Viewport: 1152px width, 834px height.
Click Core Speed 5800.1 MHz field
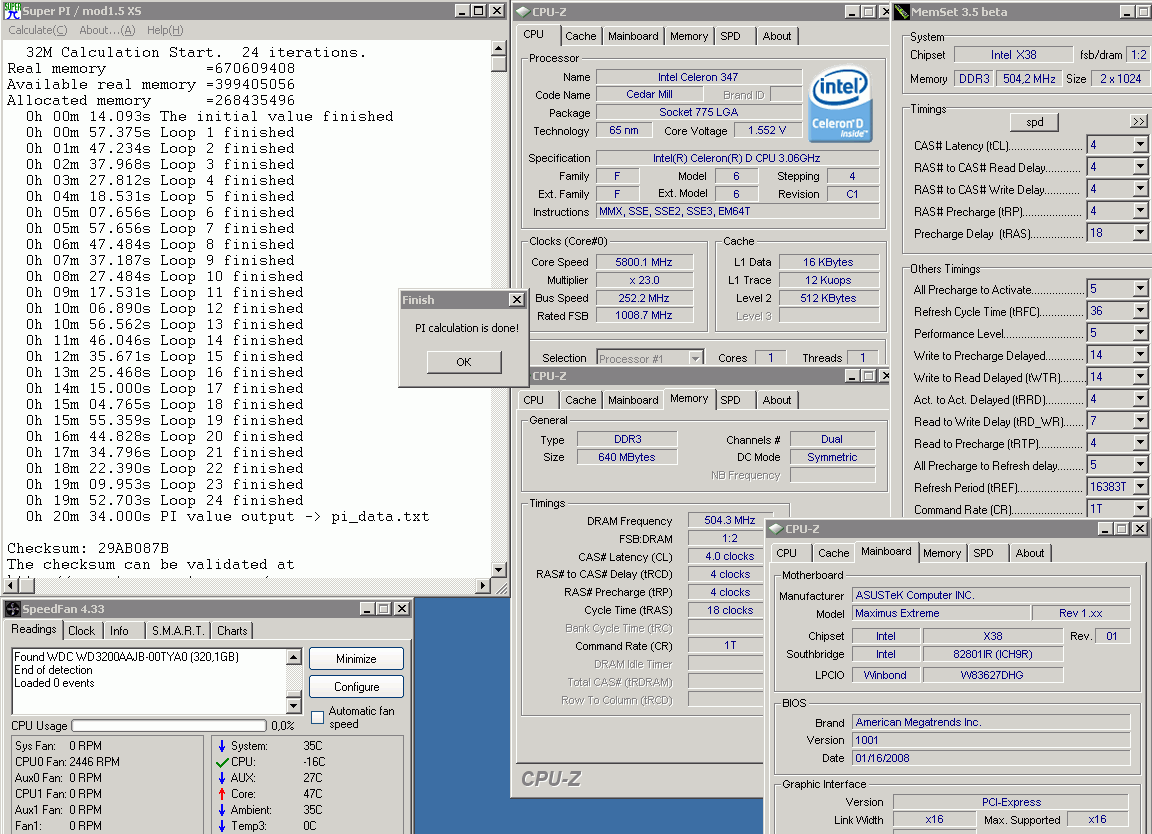click(x=644, y=262)
